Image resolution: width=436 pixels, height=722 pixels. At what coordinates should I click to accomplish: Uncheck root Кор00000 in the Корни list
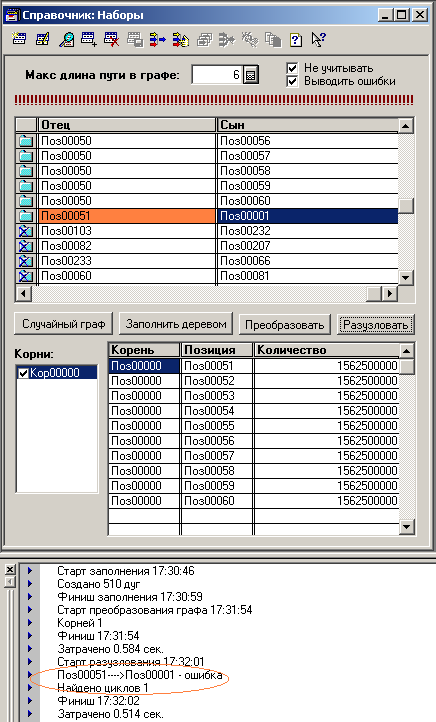23,373
